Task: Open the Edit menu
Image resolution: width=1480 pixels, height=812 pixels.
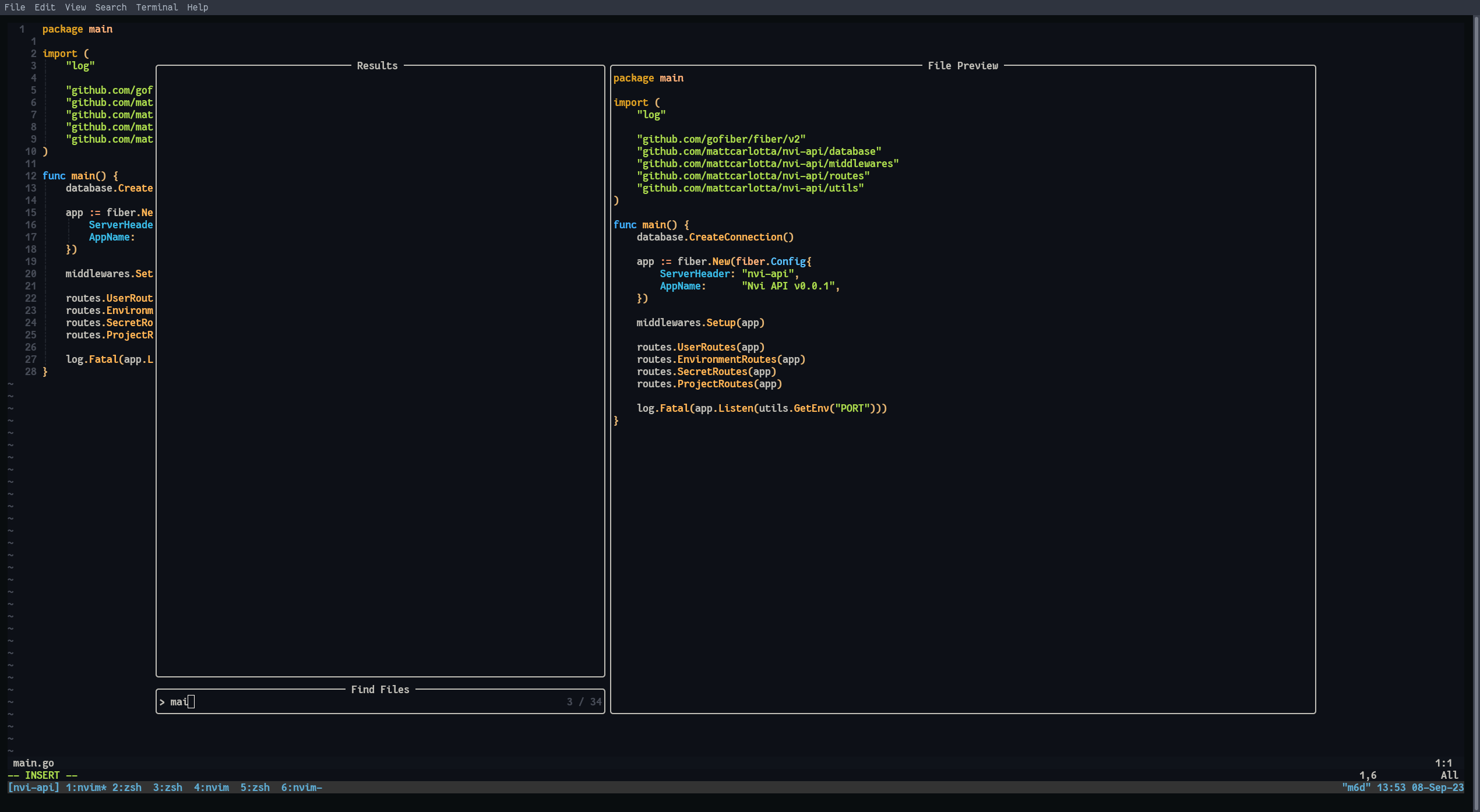Action: [45, 7]
